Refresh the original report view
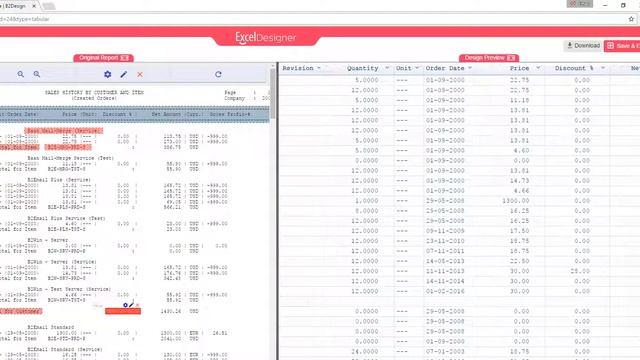Screen dimensions: 640x360 (x=218, y=74)
